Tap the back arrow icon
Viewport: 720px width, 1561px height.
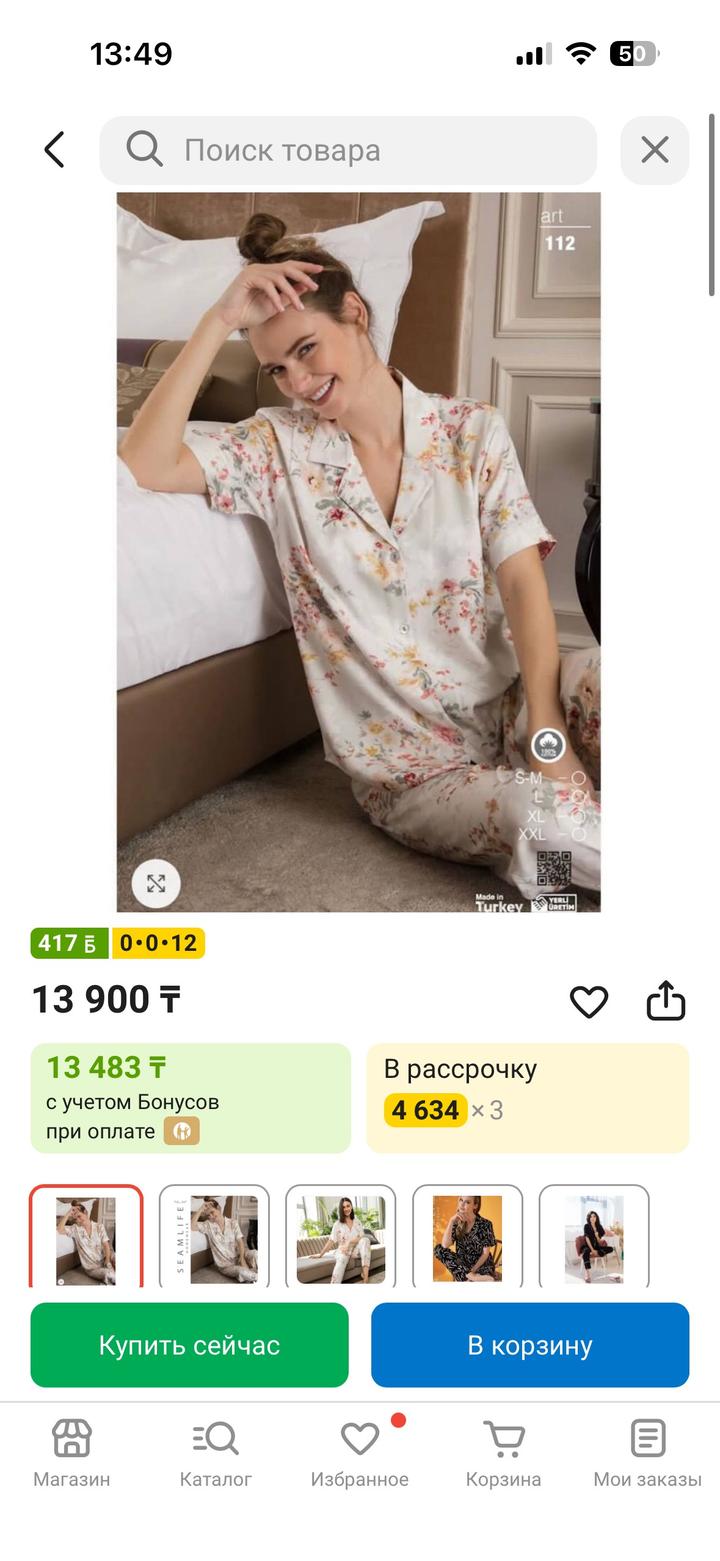click(55, 150)
